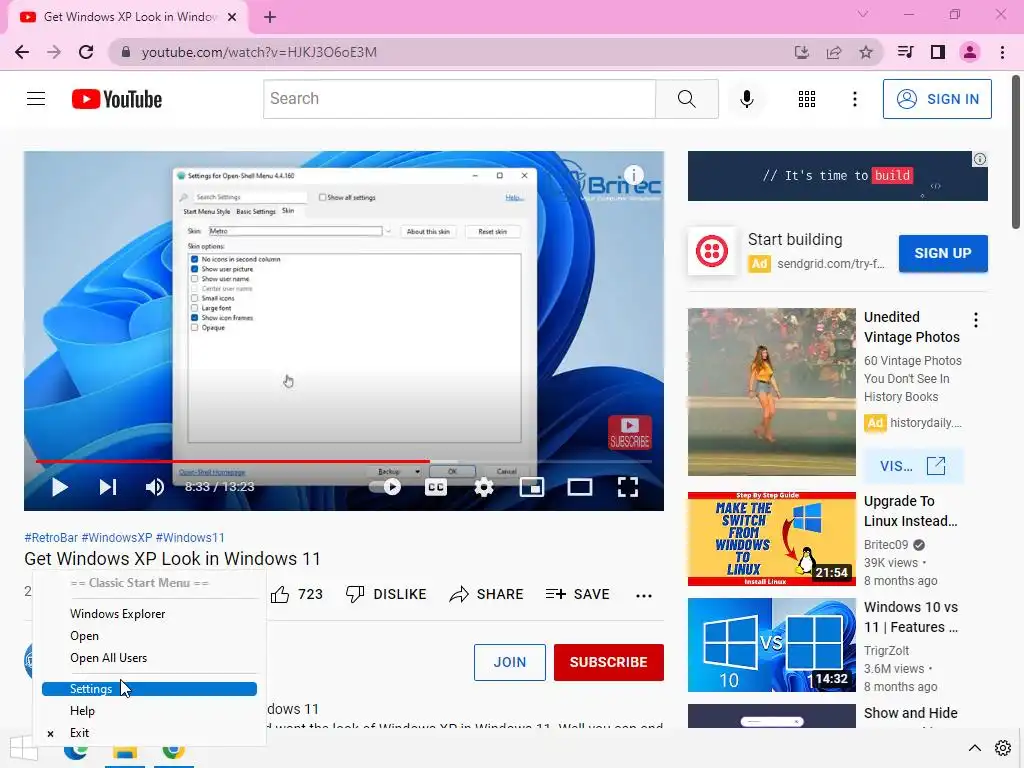Click the Subscribe watermark in the video
This screenshot has width=1024, height=768.
(x=630, y=432)
